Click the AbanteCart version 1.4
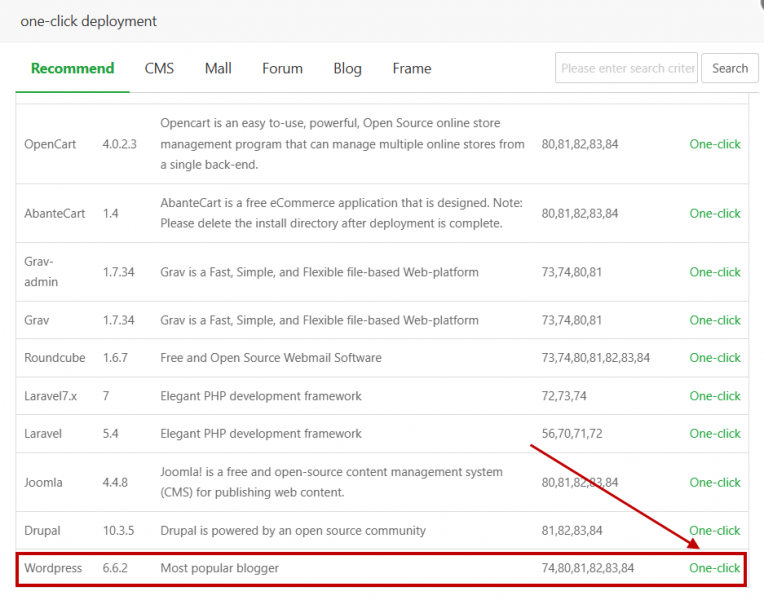The width and height of the screenshot is (764, 600). [x=111, y=213]
